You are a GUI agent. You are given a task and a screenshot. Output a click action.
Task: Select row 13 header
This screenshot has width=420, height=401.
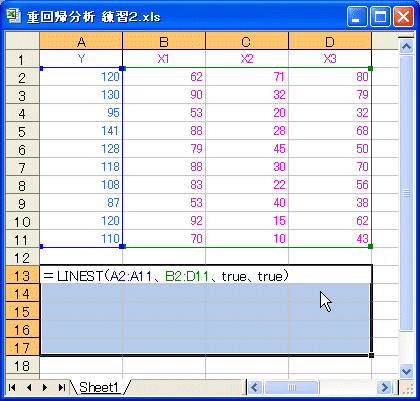tap(22, 275)
